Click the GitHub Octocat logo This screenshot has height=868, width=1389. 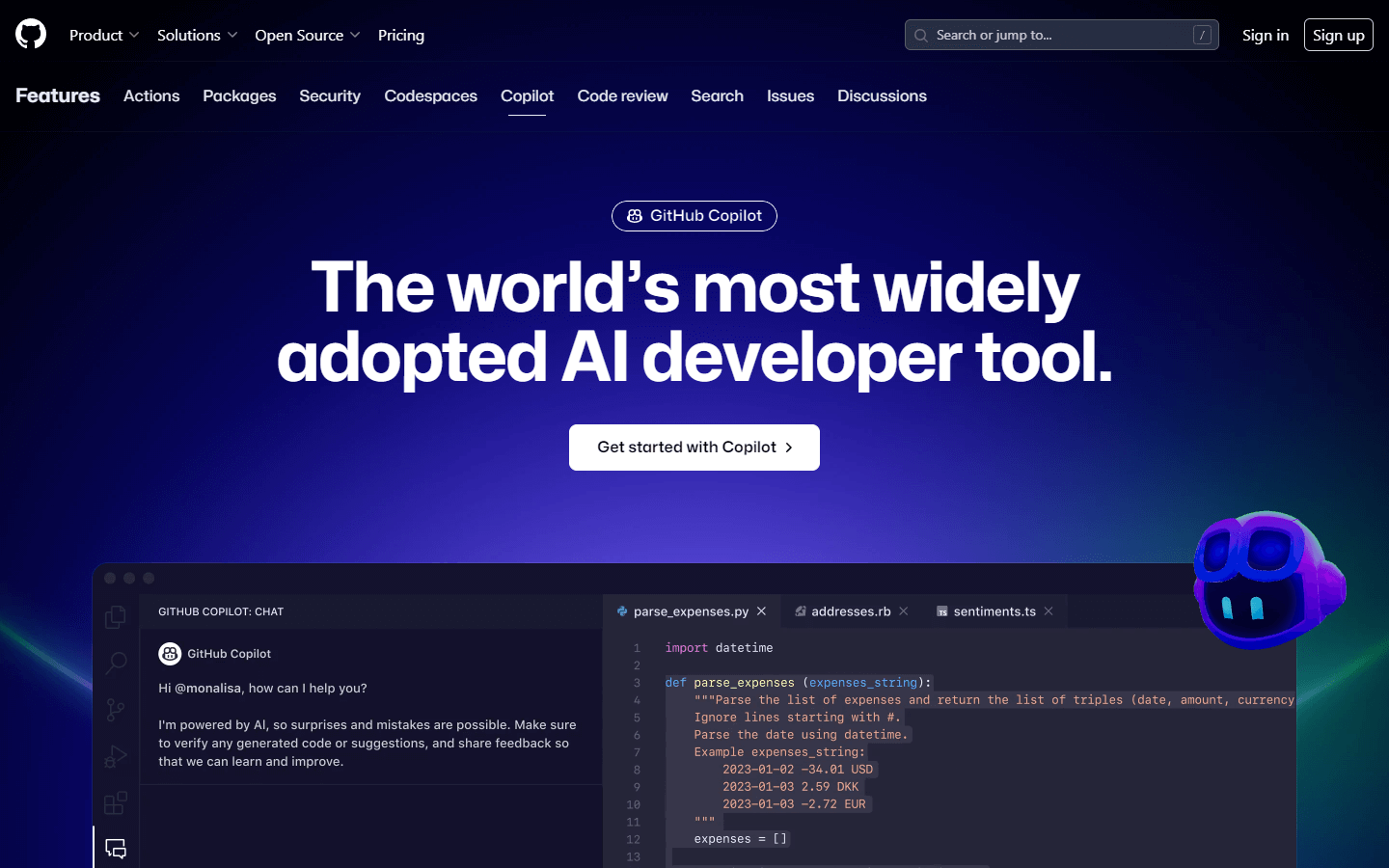pyautogui.click(x=31, y=35)
